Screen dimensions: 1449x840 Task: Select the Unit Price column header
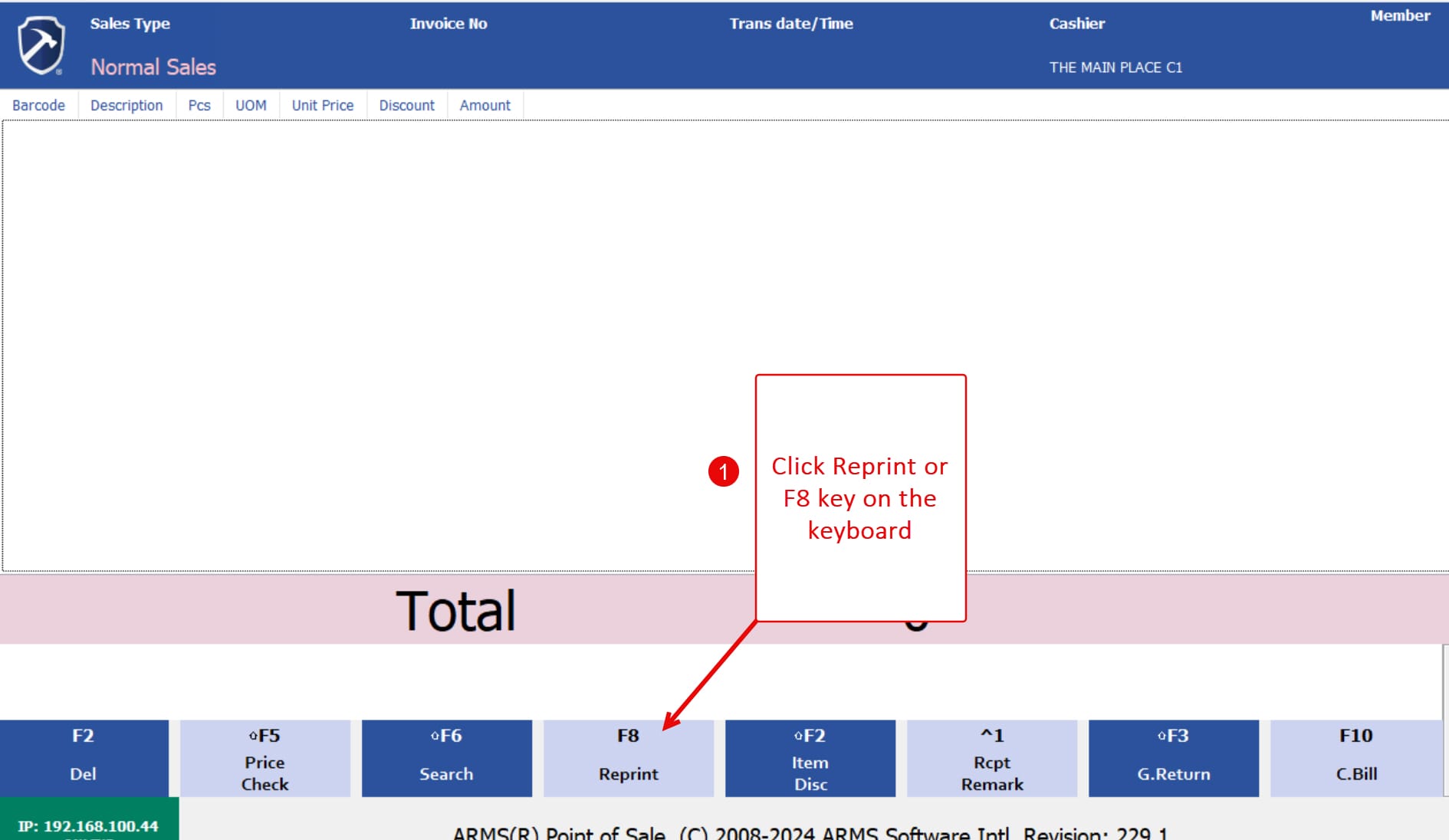coord(323,106)
